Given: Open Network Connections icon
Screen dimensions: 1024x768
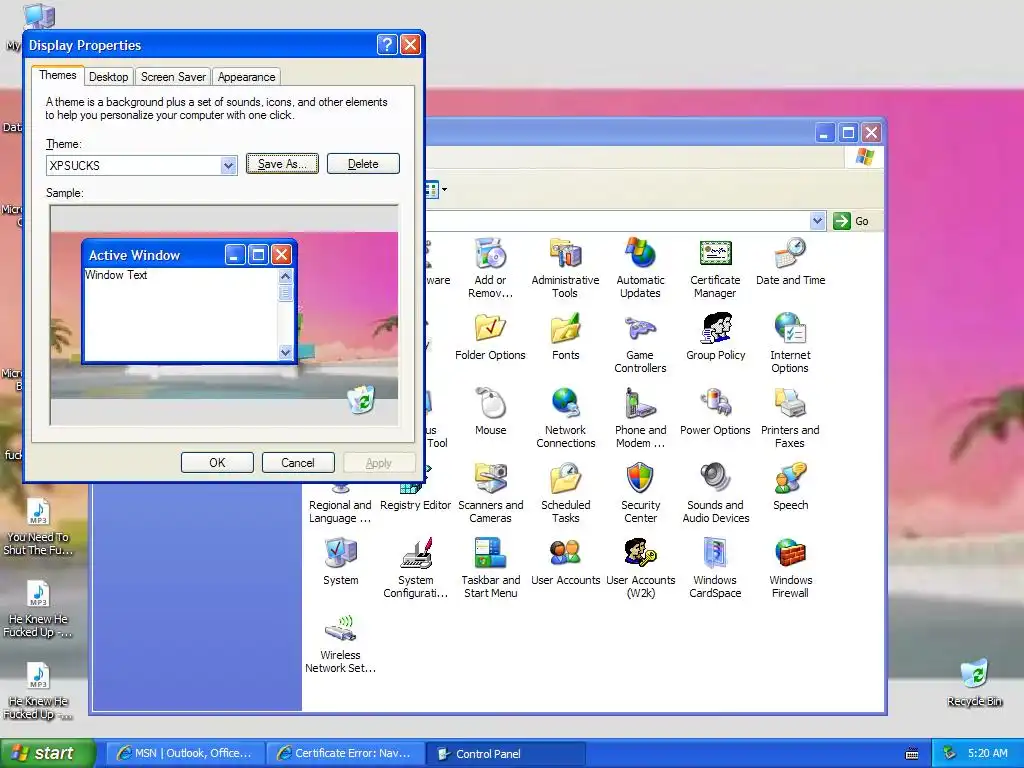Looking at the screenshot, I should 566,419.
